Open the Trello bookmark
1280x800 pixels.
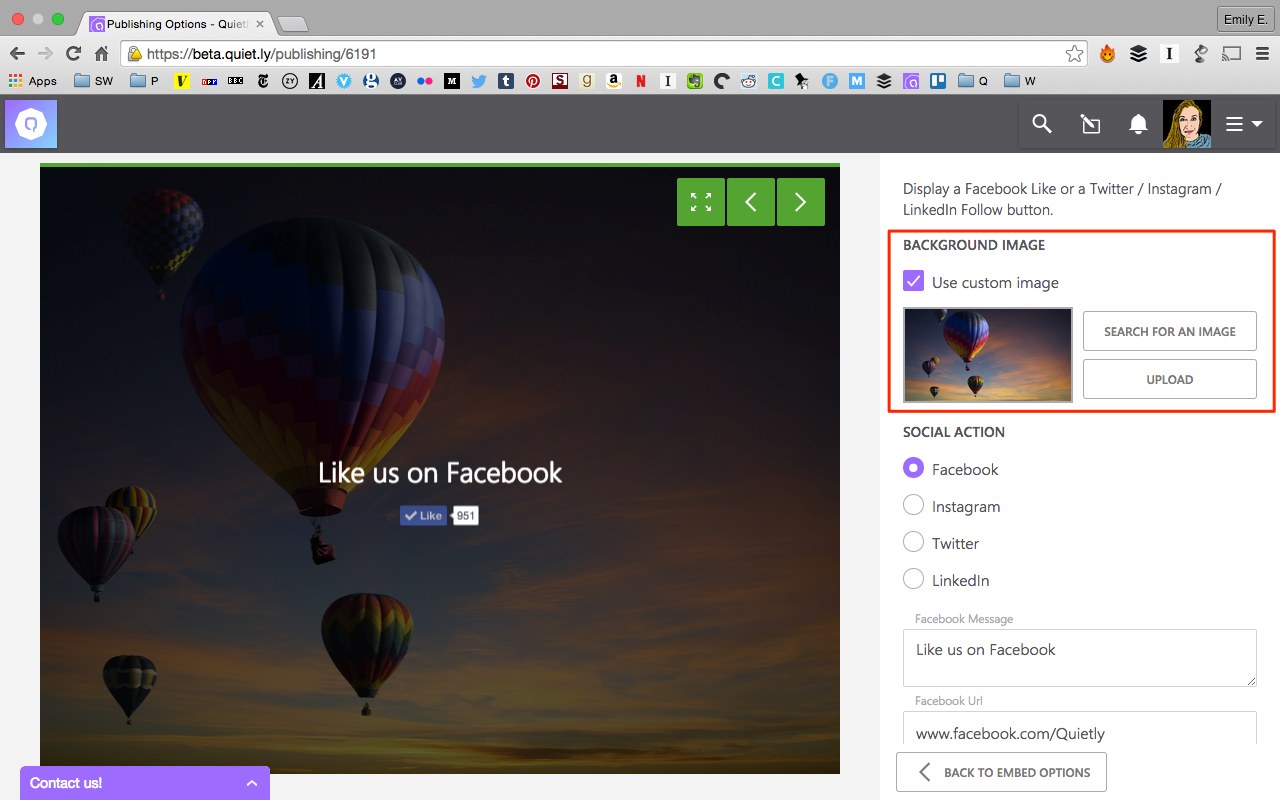pyautogui.click(x=938, y=81)
